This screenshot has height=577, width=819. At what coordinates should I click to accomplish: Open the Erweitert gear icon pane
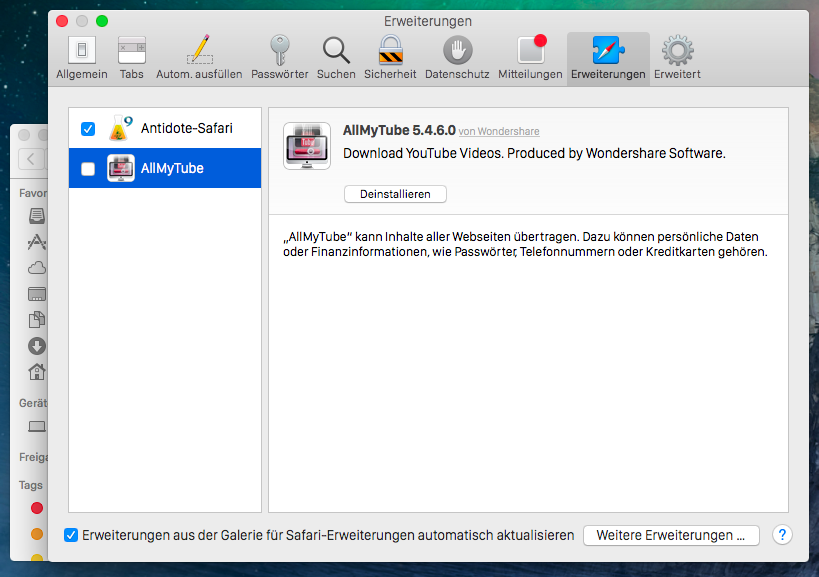677,57
